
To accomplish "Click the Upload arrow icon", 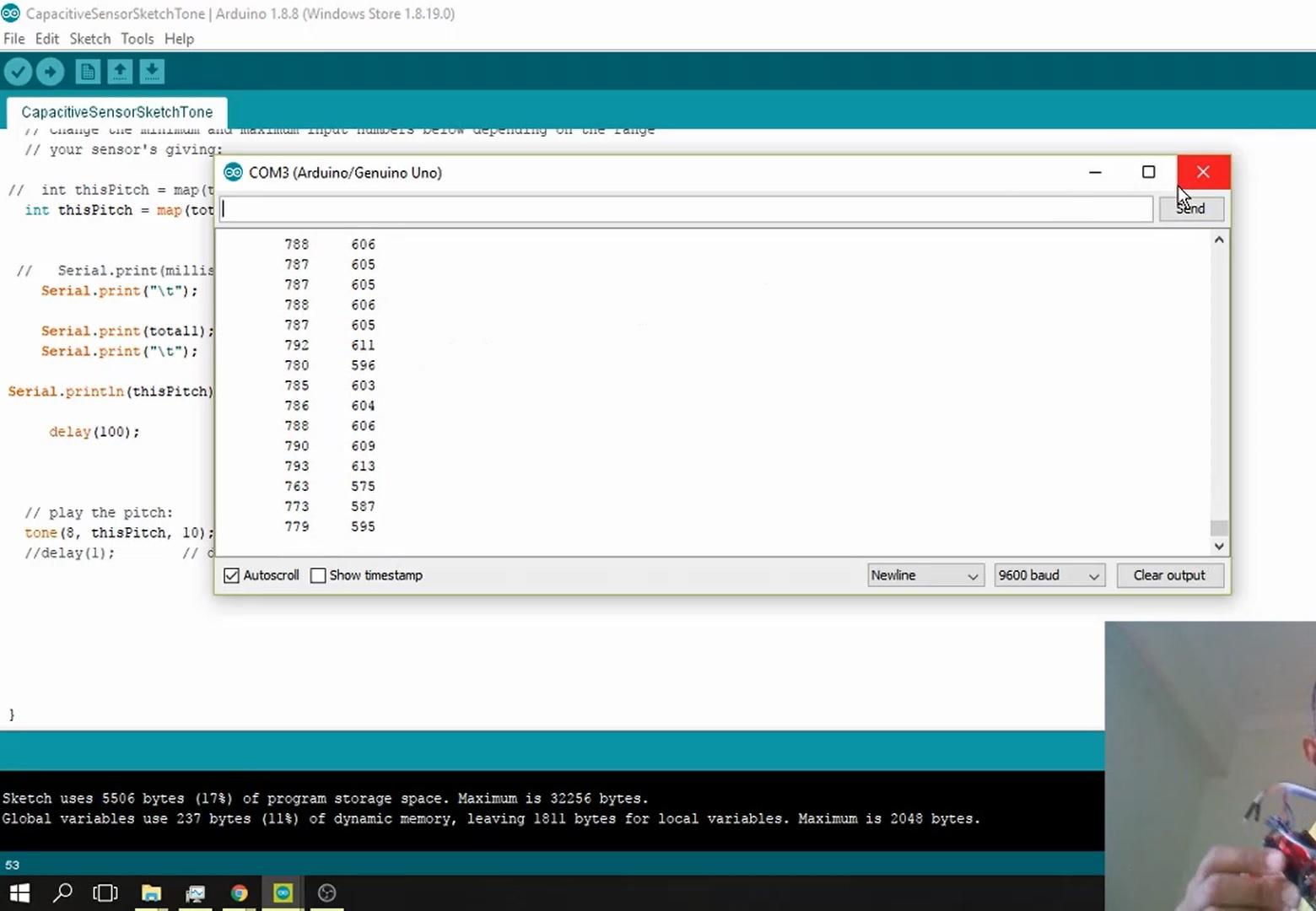I will (x=50, y=72).
